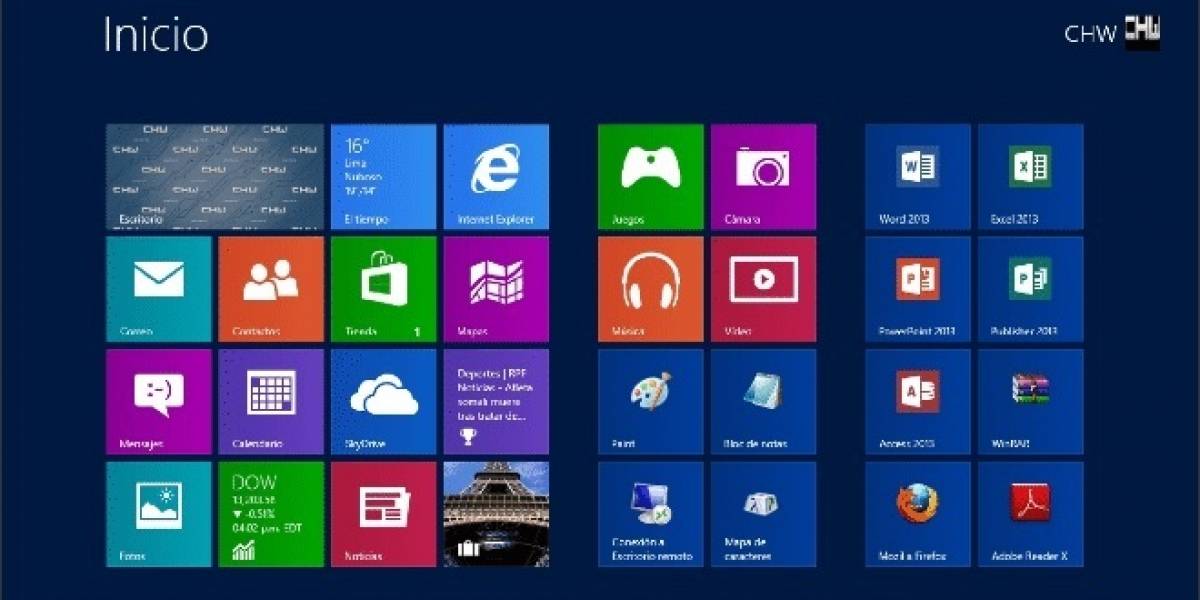Launch Excel 2013 tile
The height and width of the screenshot is (600, 1200).
click(x=1030, y=177)
